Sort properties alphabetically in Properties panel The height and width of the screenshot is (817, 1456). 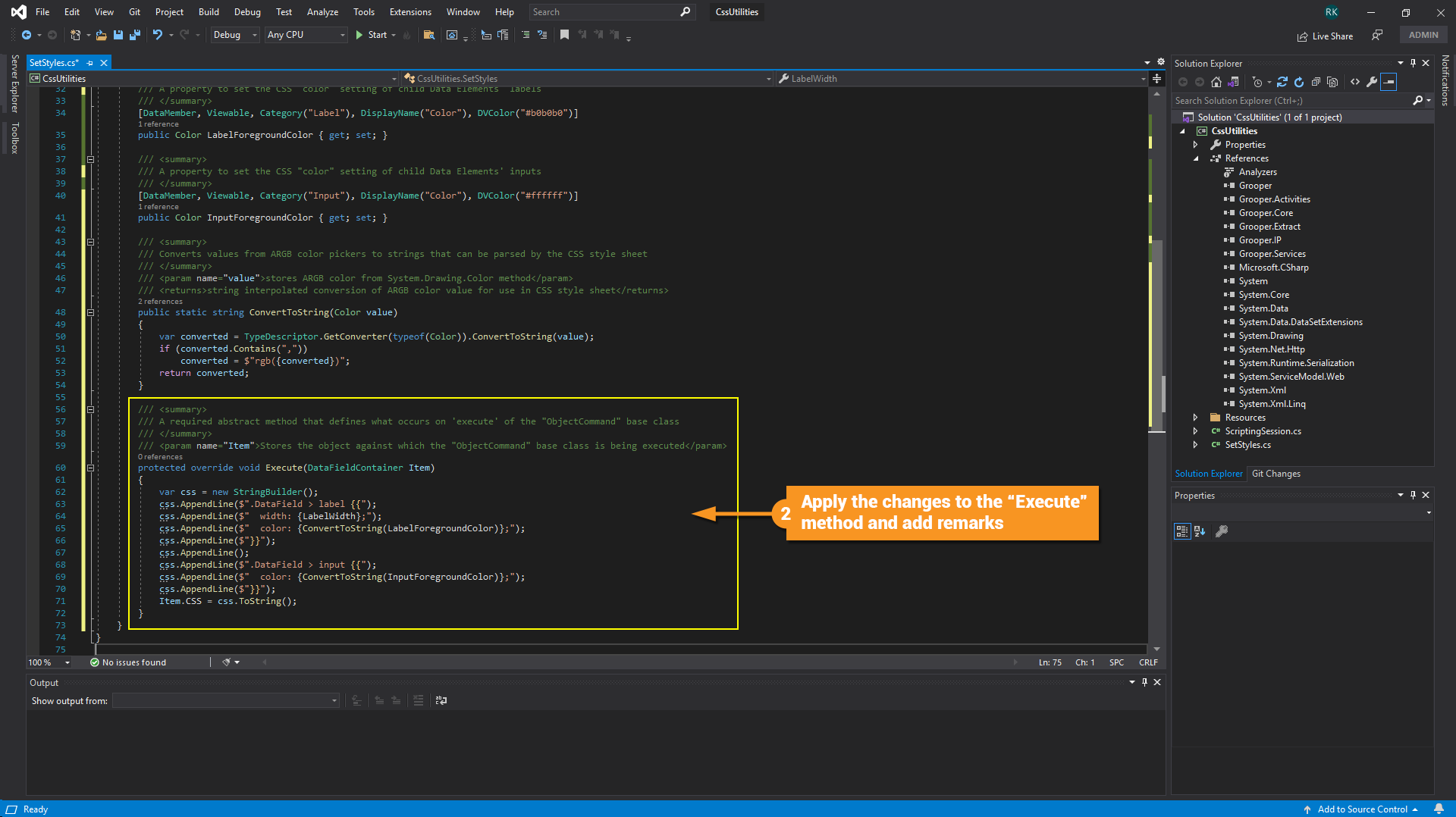1200,531
